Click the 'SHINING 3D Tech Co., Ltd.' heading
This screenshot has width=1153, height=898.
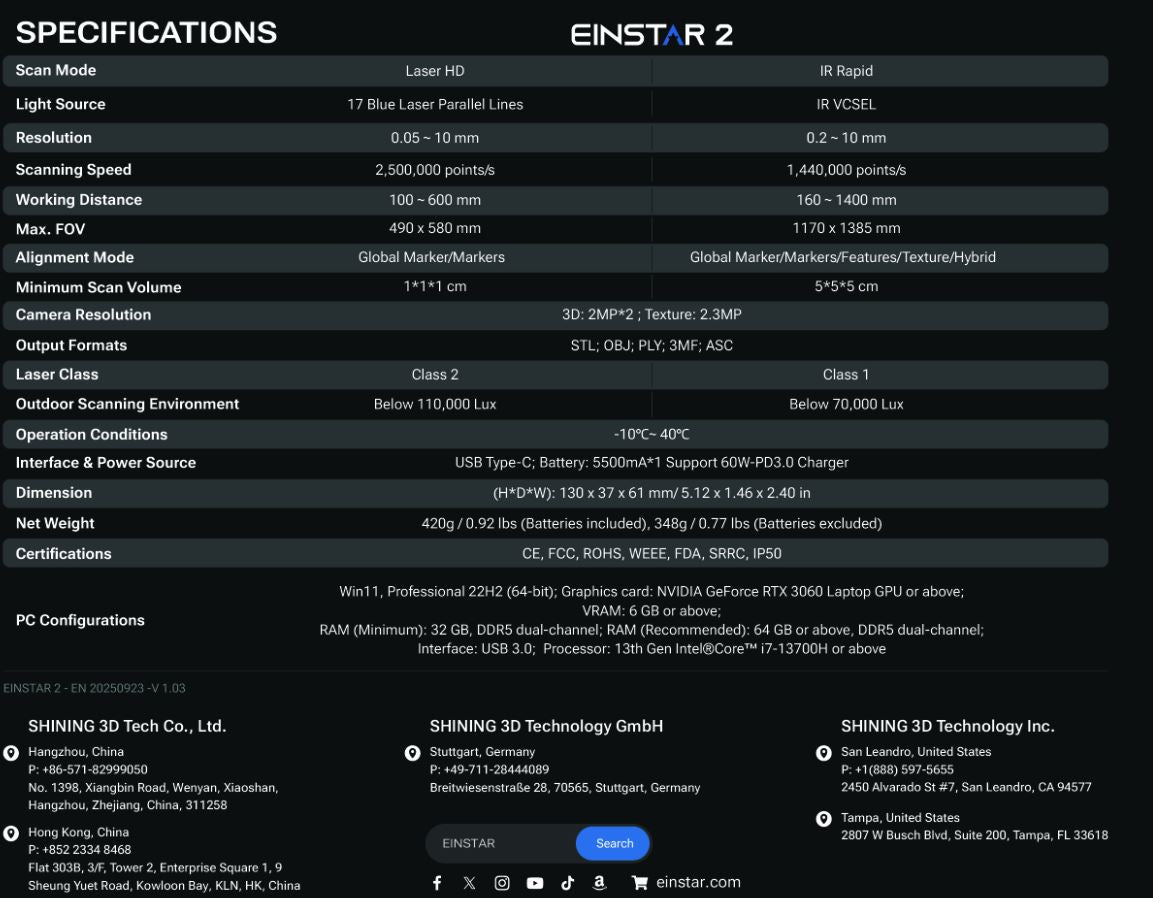click(126, 726)
